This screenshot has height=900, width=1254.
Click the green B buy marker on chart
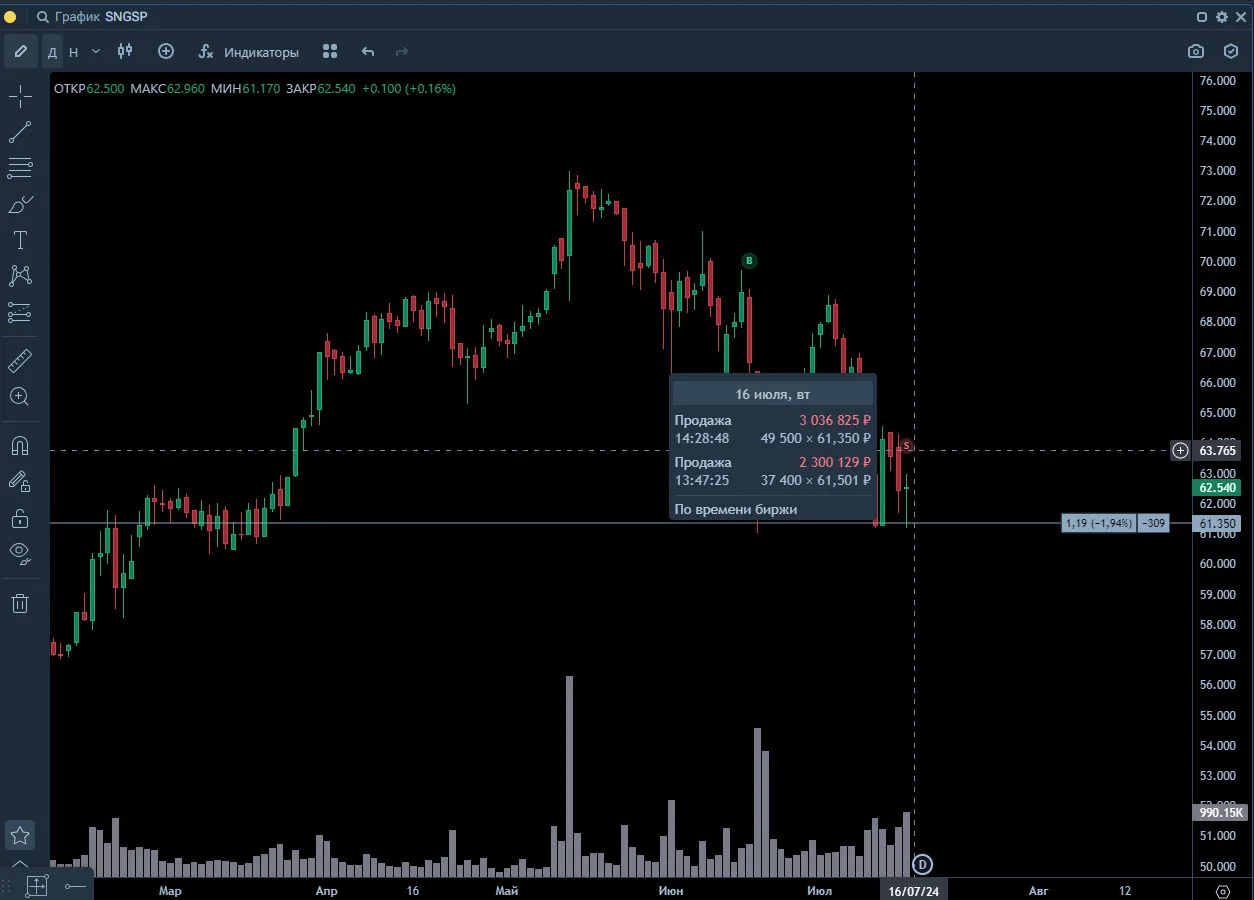pos(749,261)
